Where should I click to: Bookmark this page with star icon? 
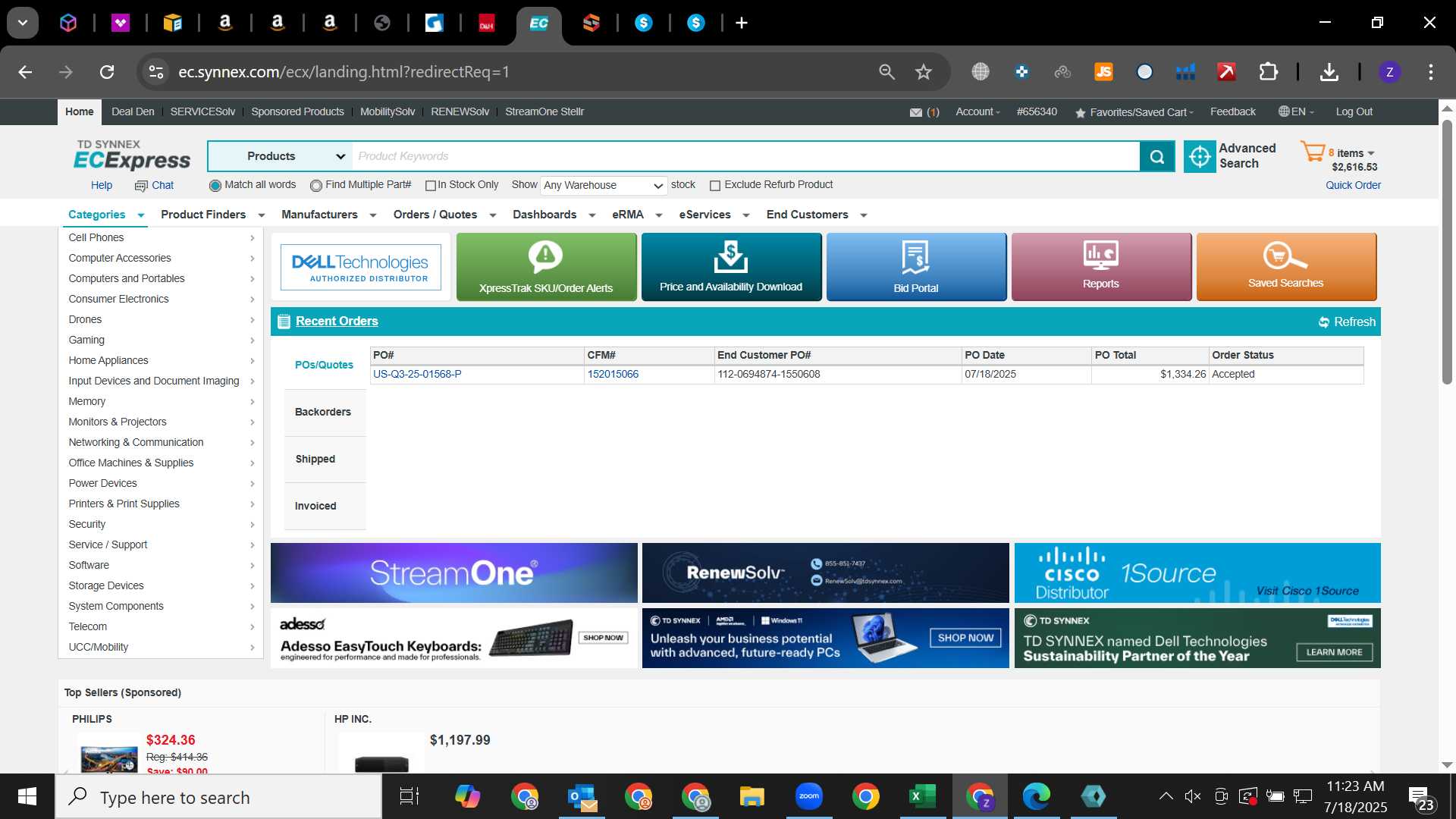(923, 72)
